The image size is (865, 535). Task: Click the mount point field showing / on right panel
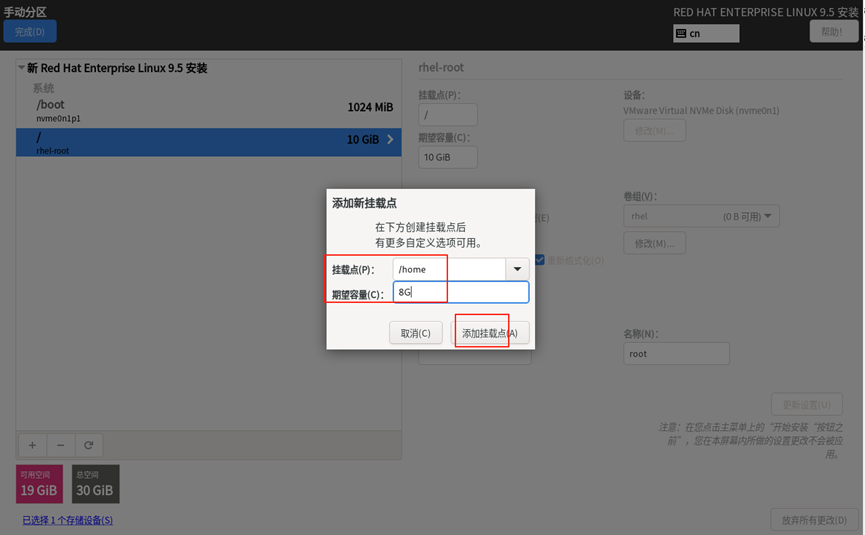click(447, 115)
